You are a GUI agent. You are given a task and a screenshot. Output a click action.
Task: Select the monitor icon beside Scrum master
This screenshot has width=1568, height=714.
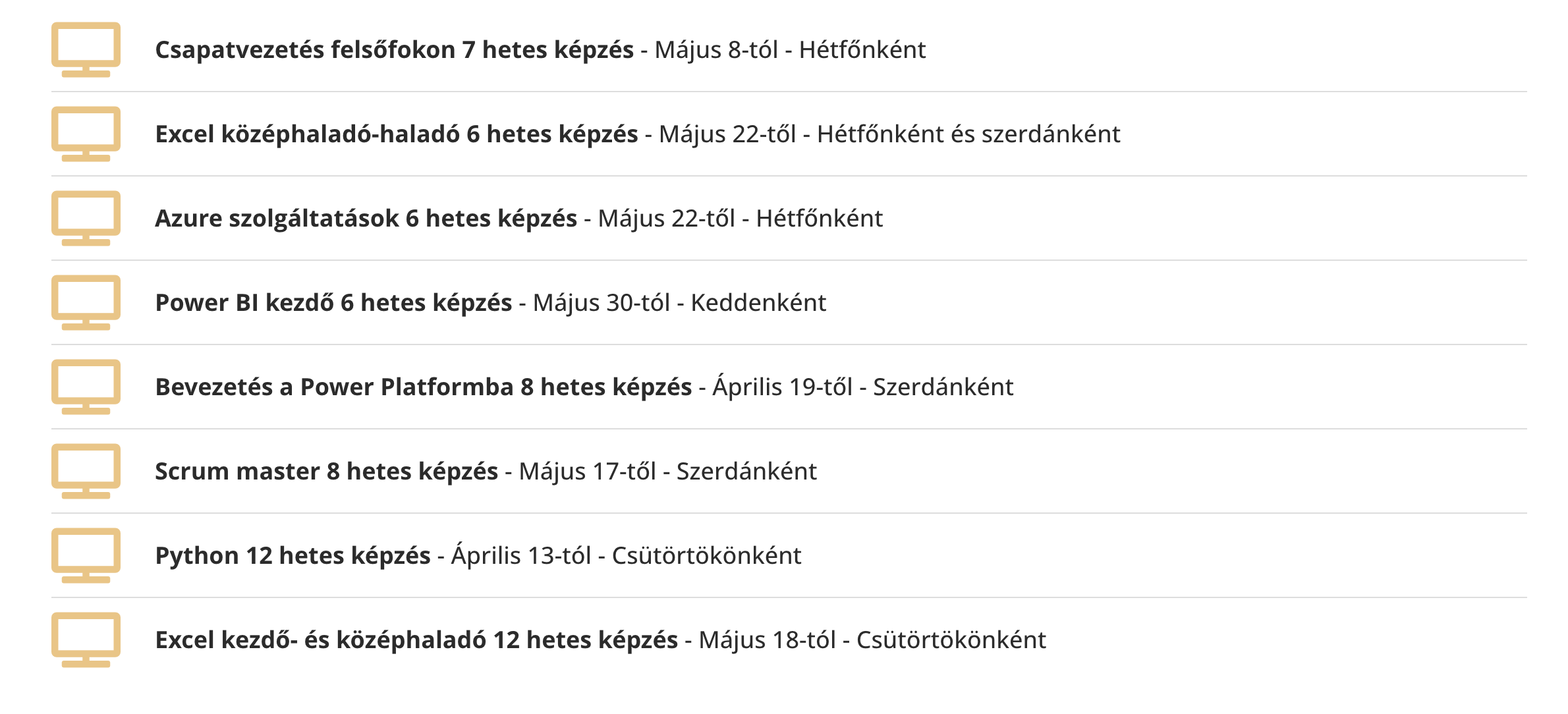point(86,471)
